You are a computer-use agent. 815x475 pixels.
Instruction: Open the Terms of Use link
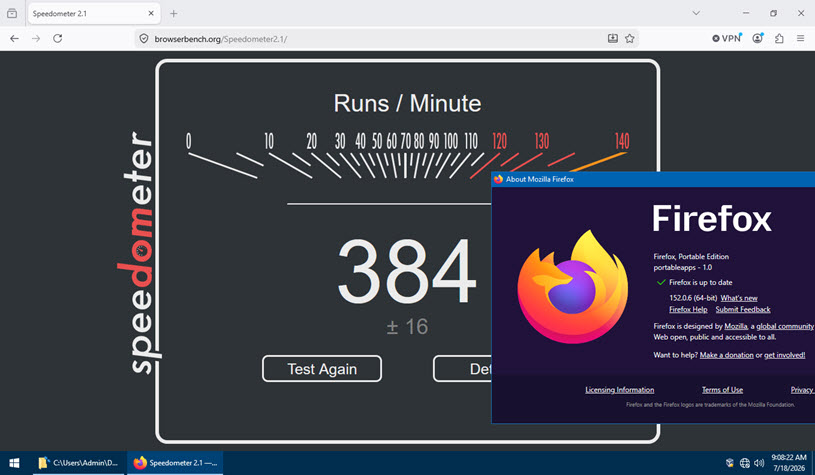coord(722,390)
